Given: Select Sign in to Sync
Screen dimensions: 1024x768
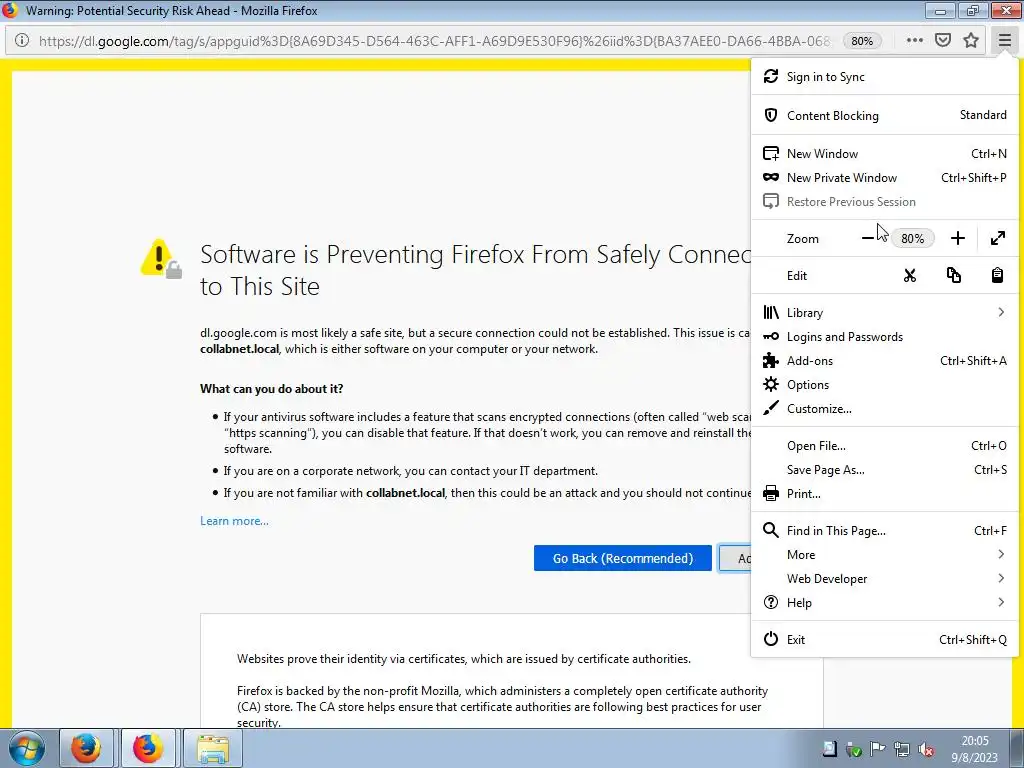Looking at the screenshot, I should click(x=885, y=76).
